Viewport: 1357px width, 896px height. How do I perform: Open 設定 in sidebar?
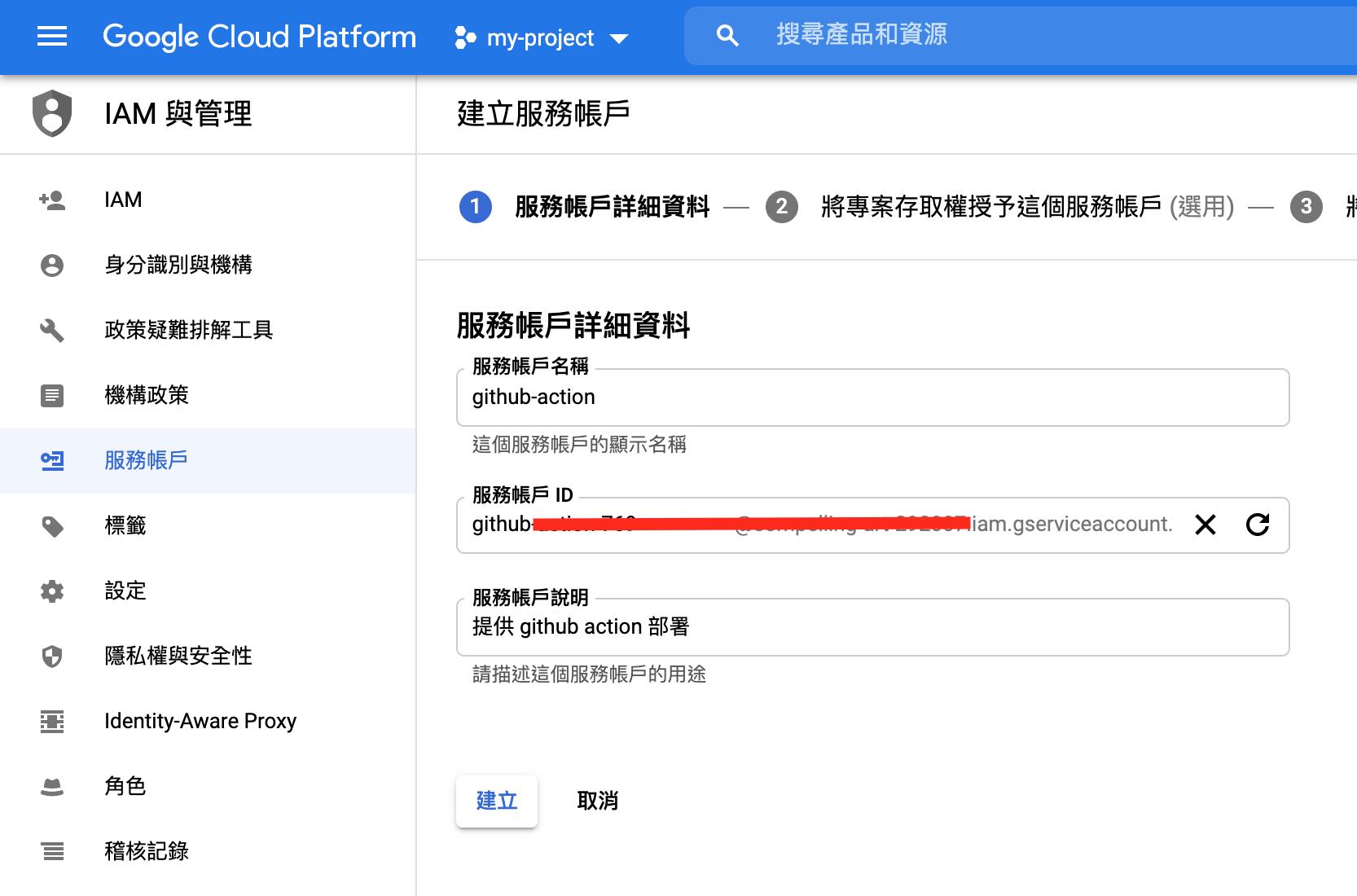[208, 591]
